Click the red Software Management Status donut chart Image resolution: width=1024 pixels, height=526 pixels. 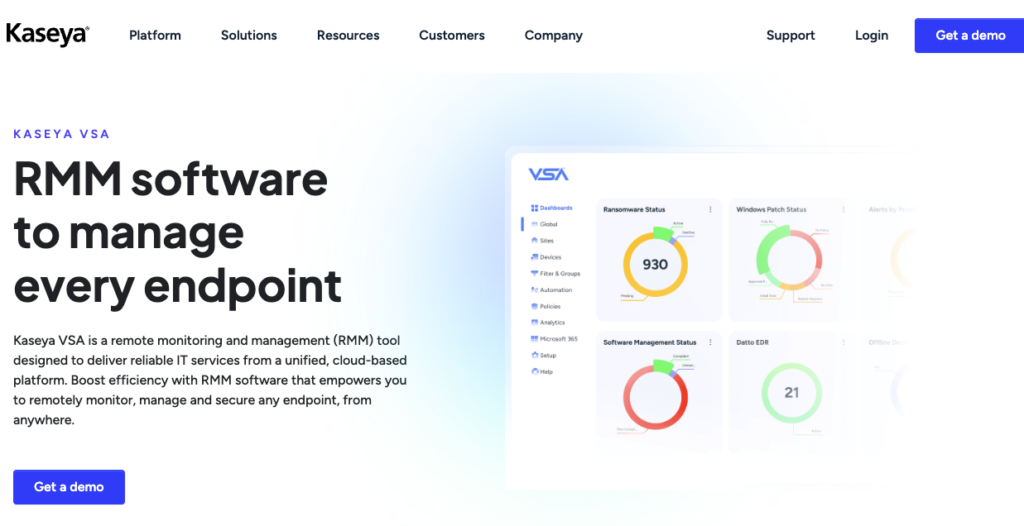point(655,395)
